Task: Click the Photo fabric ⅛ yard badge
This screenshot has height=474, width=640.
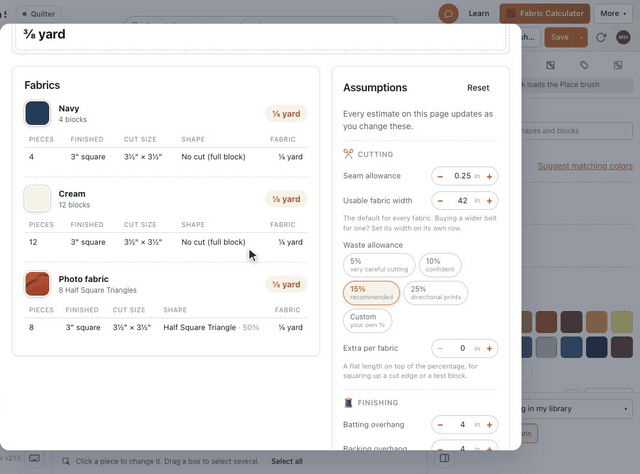Action: pyautogui.click(x=286, y=285)
